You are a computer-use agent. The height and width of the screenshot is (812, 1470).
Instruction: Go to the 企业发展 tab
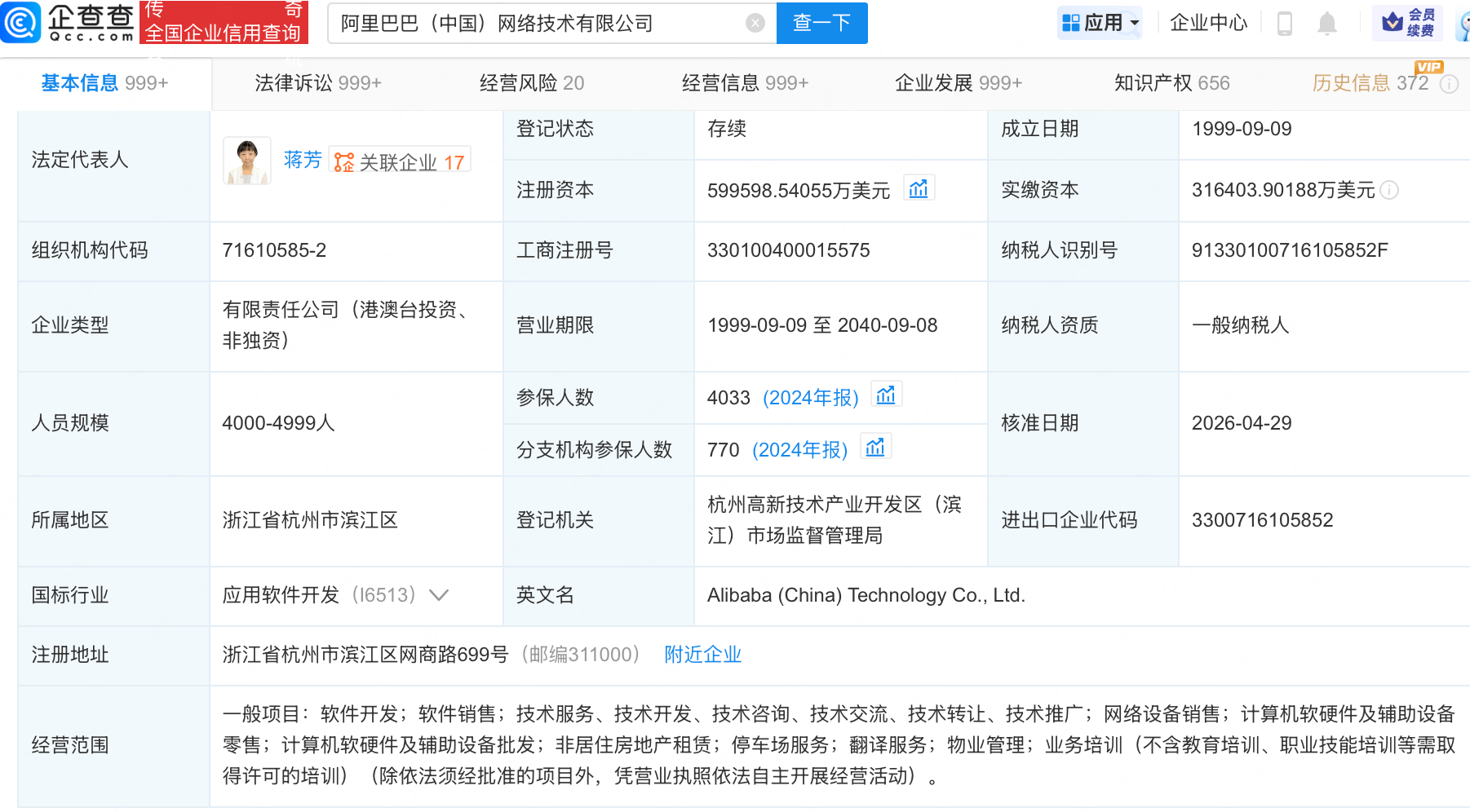click(959, 83)
